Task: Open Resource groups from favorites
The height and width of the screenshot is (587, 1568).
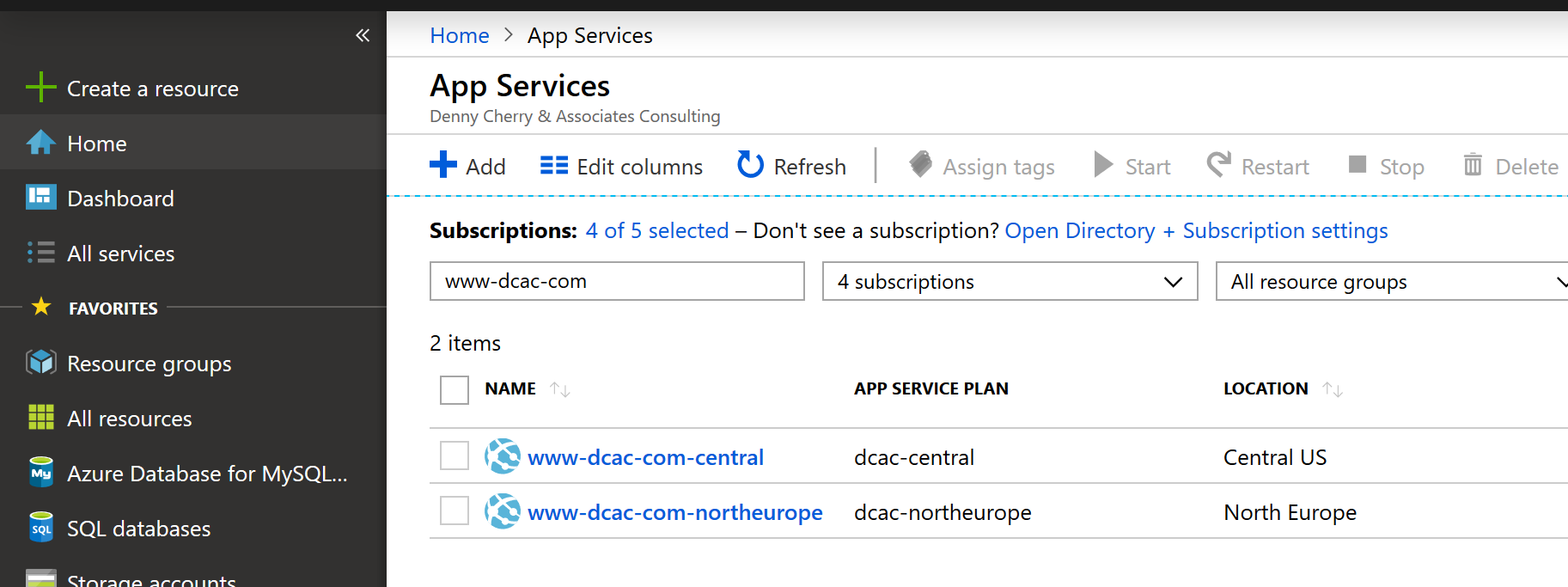Action: 149,364
